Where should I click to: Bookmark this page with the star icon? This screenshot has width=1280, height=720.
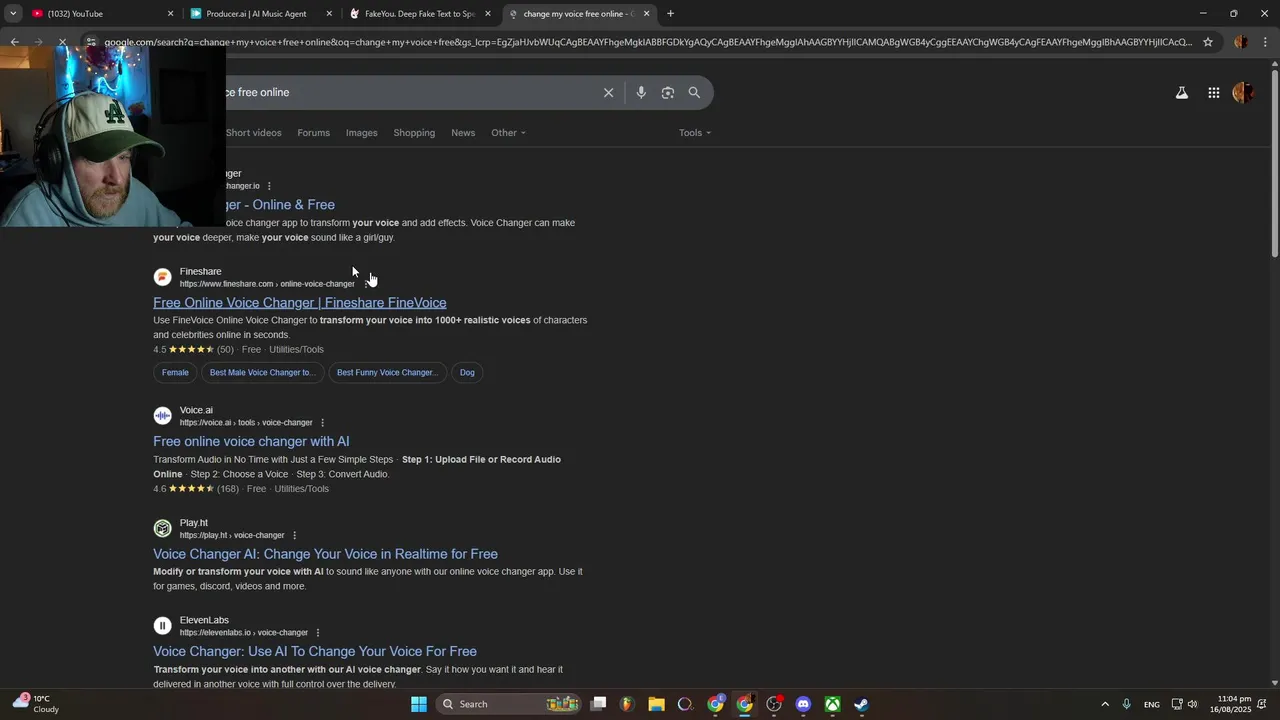1208,42
